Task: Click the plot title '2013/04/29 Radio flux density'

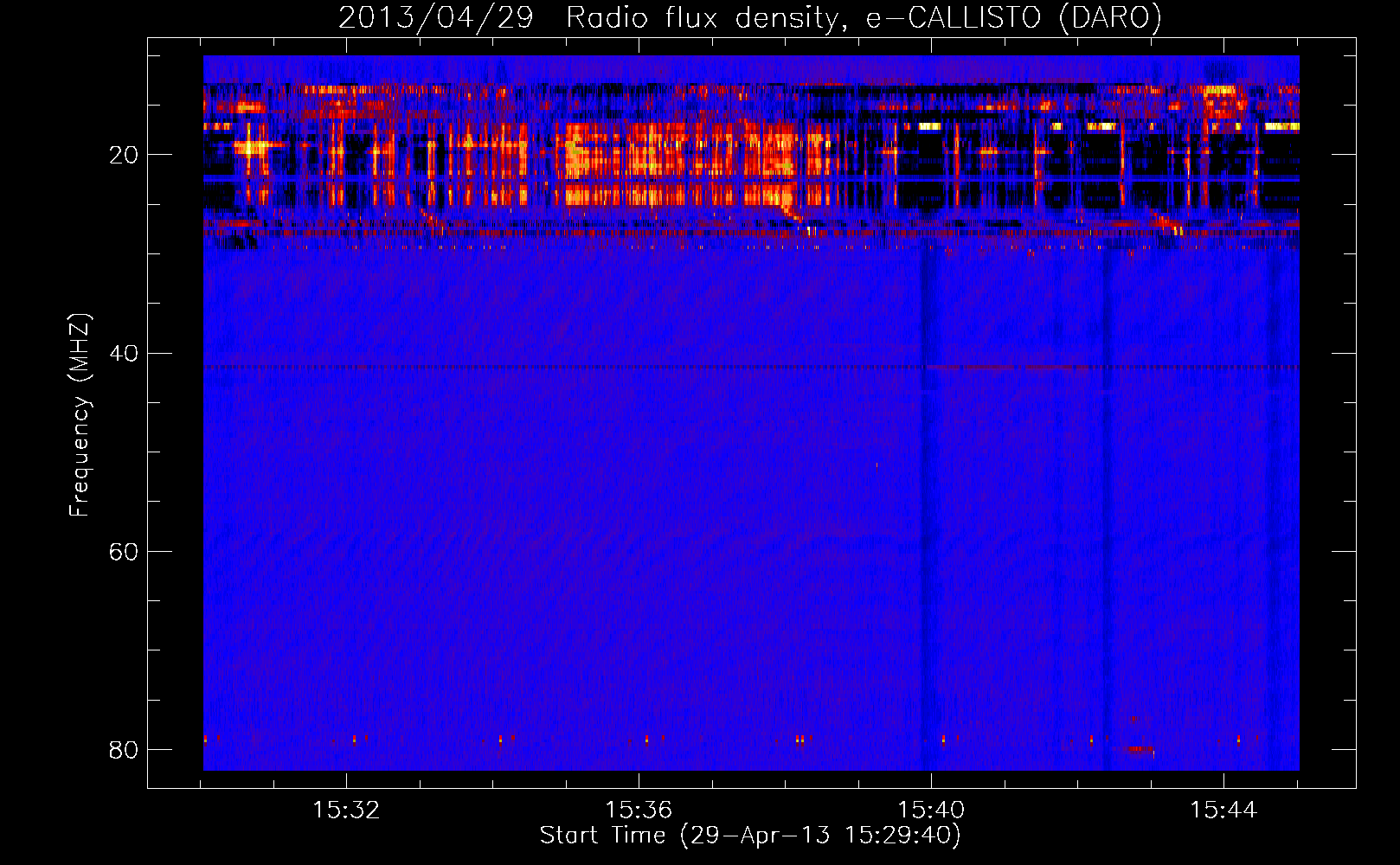Action: (749, 17)
